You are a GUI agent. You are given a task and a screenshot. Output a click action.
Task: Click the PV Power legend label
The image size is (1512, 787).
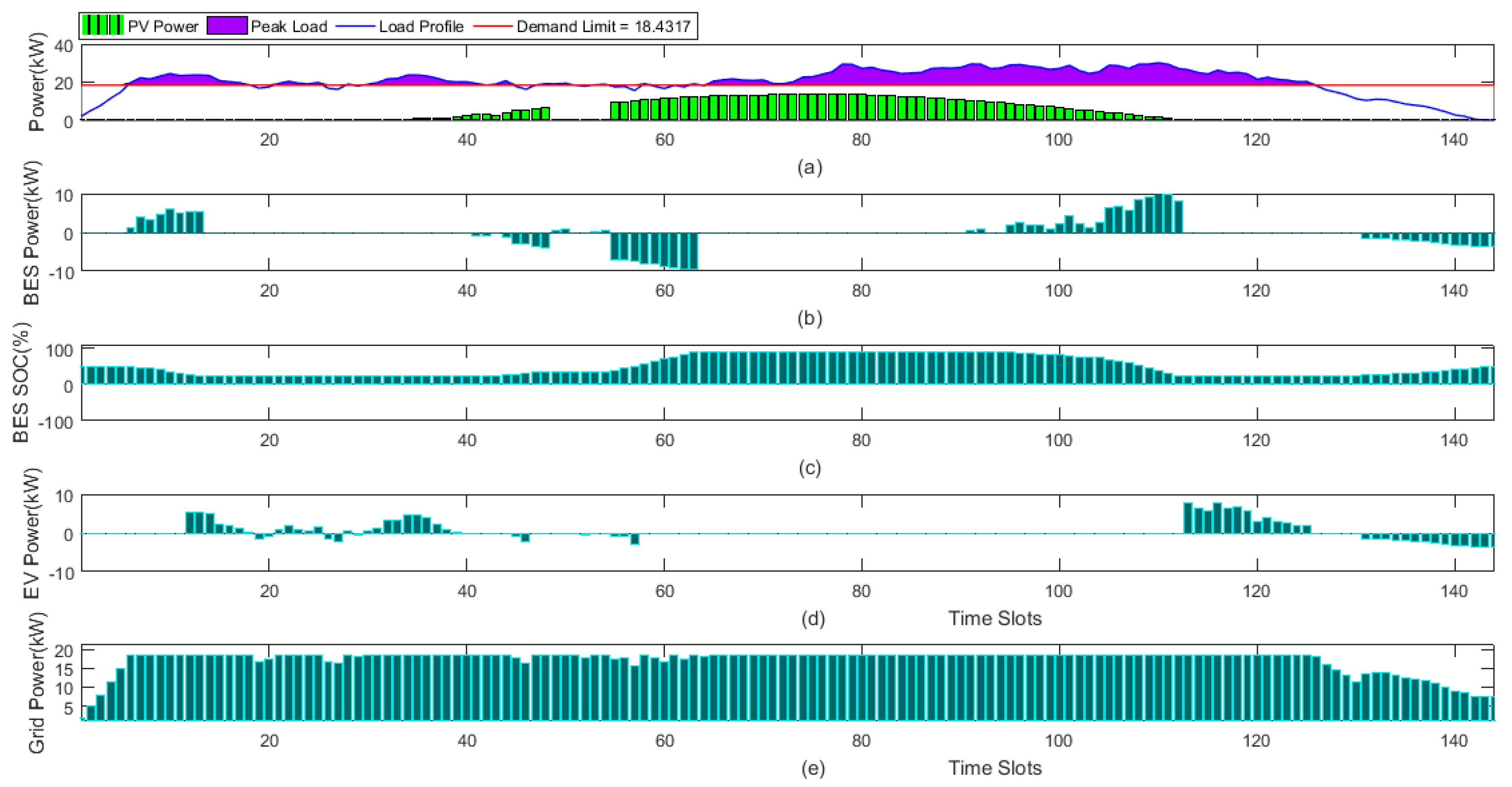click(x=163, y=26)
